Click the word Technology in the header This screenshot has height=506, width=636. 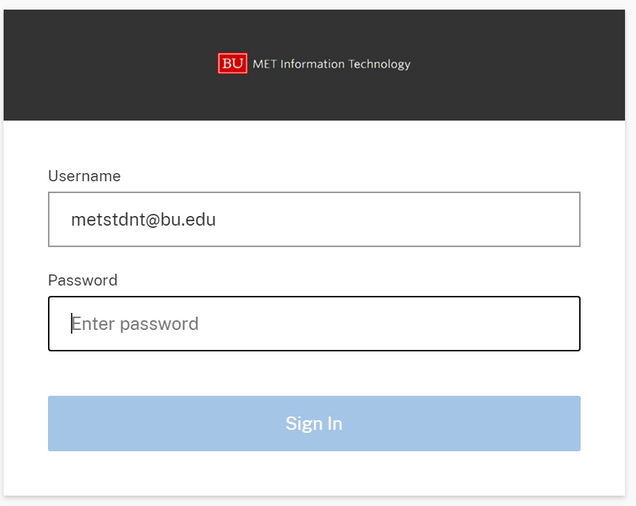tap(380, 64)
